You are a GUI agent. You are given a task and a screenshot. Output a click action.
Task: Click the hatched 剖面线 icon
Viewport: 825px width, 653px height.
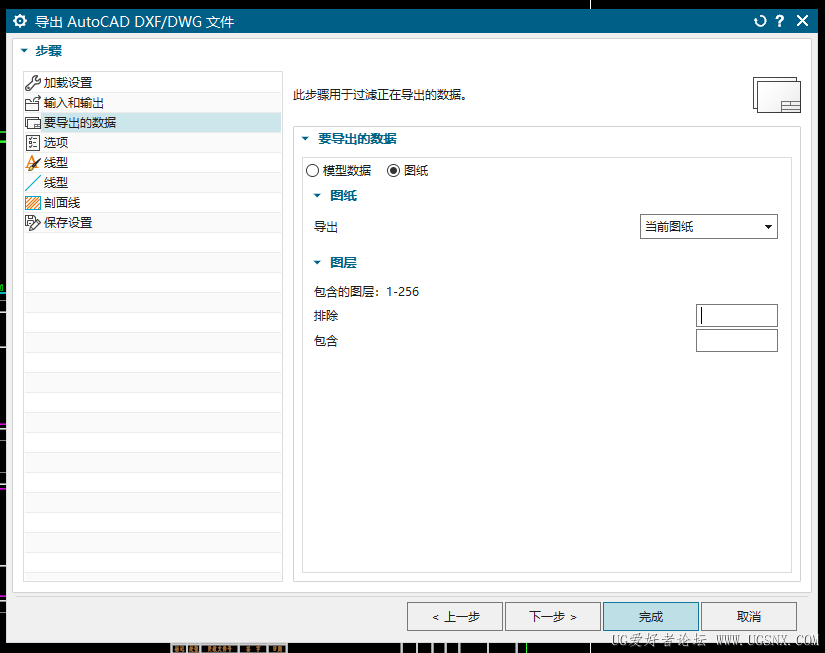(x=33, y=203)
